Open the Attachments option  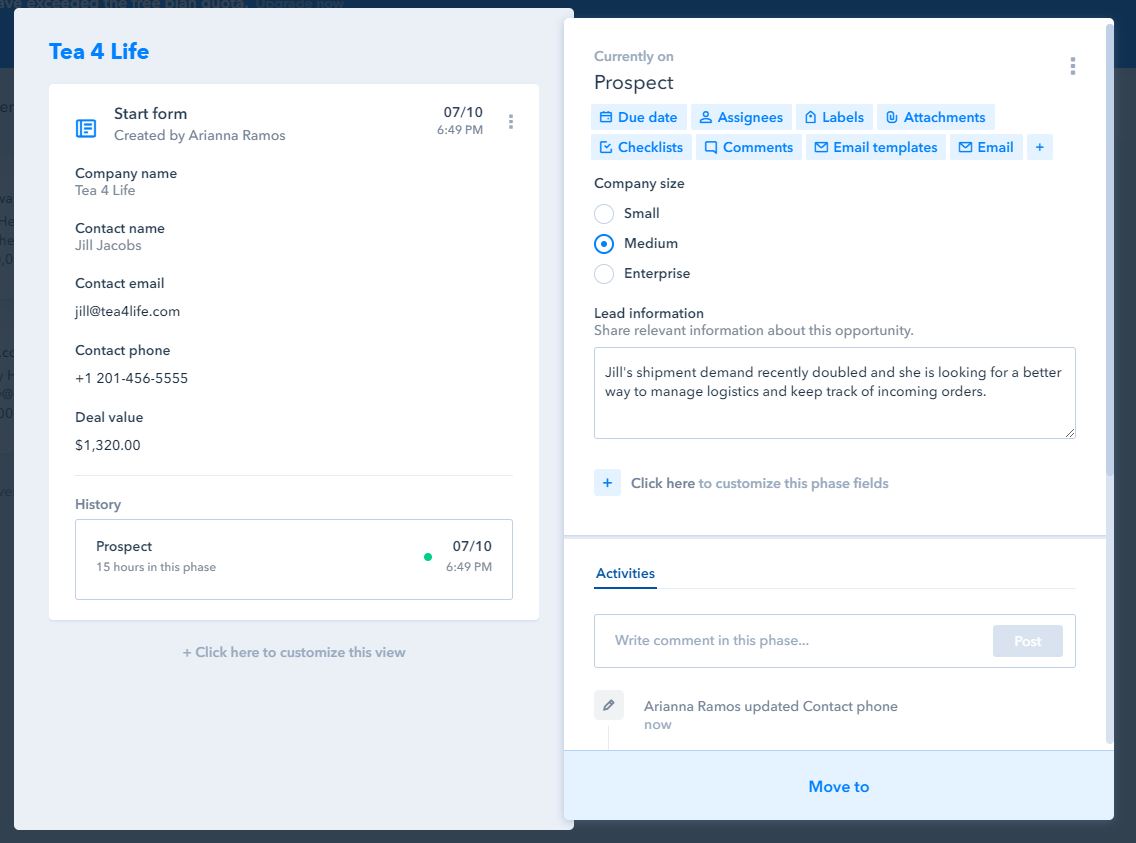935,117
